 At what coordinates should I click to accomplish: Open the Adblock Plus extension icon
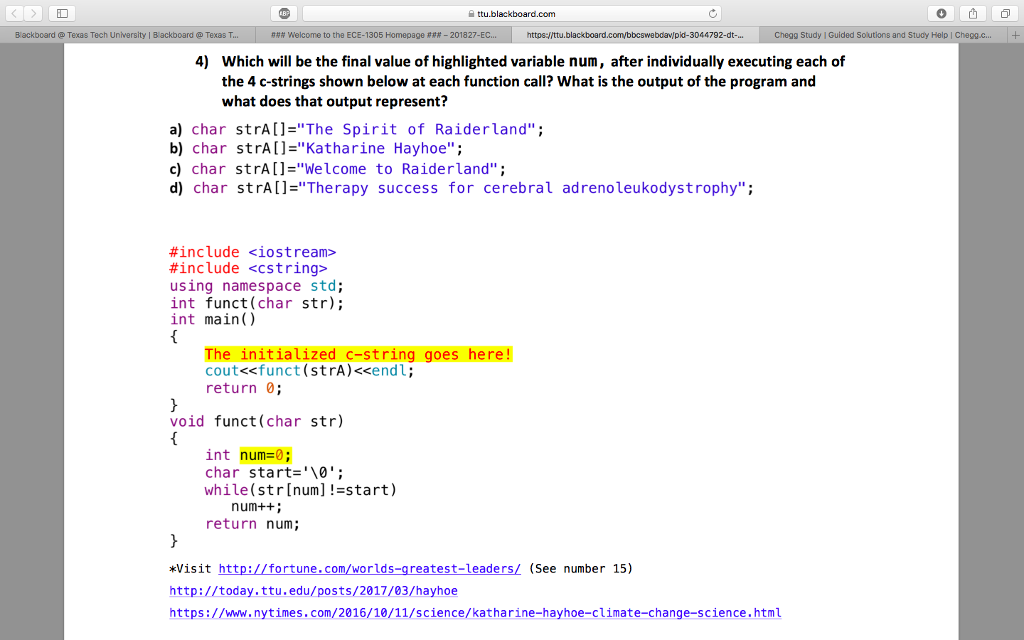(x=284, y=13)
